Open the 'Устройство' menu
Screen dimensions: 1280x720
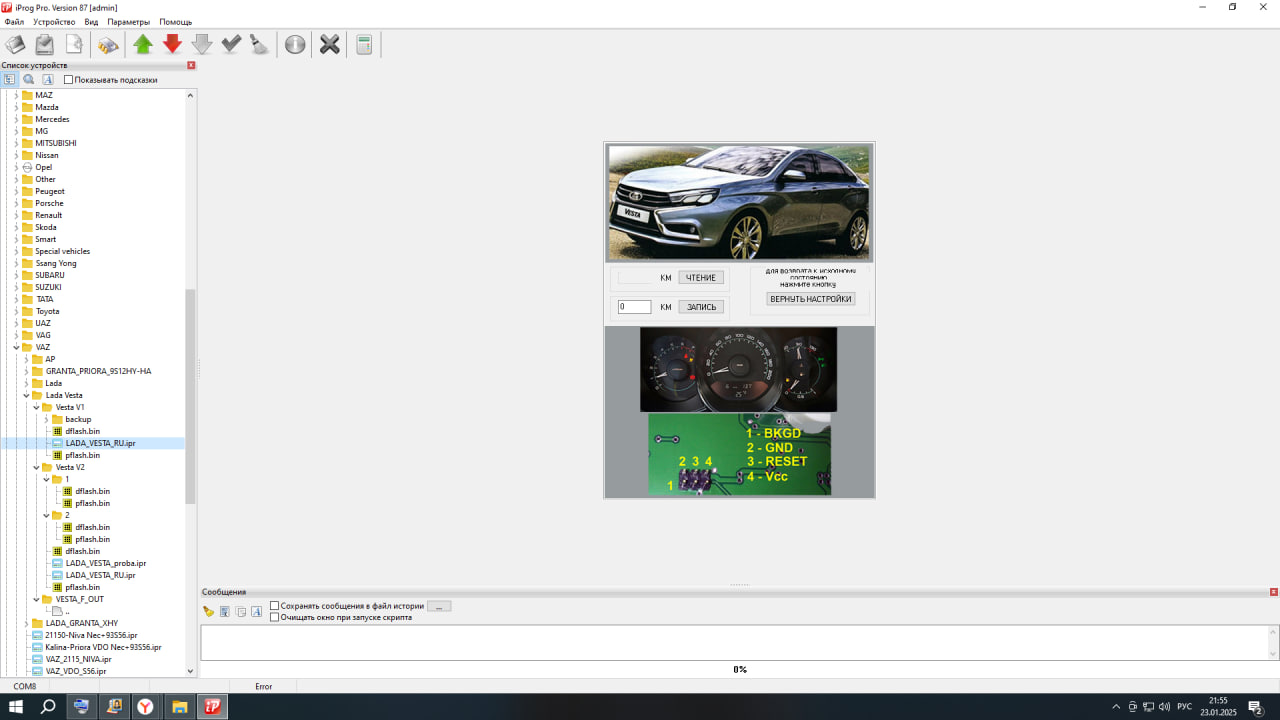54,22
